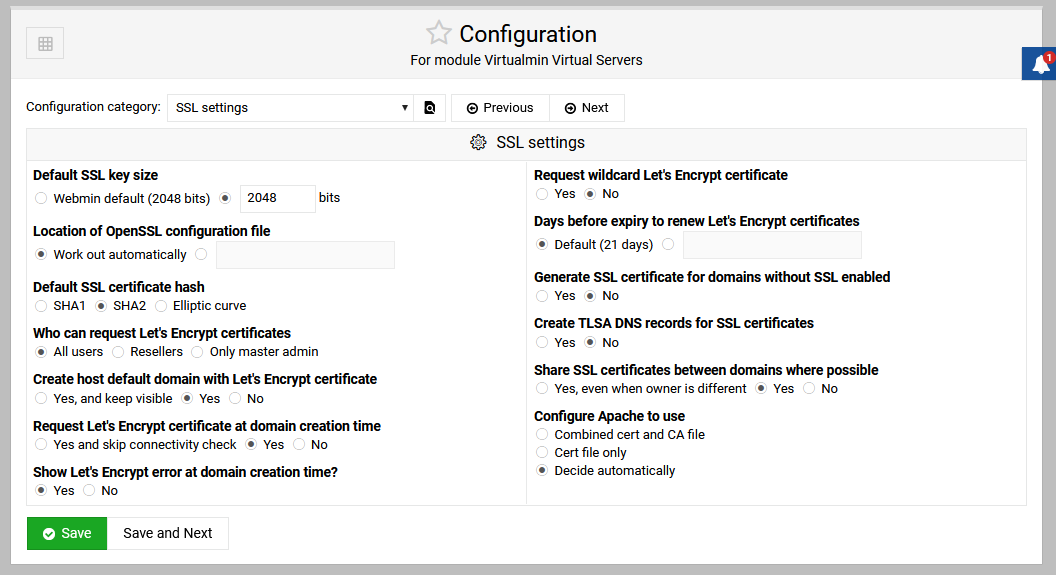Click the OpenSSL configuration file path field
Image resolution: width=1056 pixels, height=575 pixels.
(x=305, y=255)
